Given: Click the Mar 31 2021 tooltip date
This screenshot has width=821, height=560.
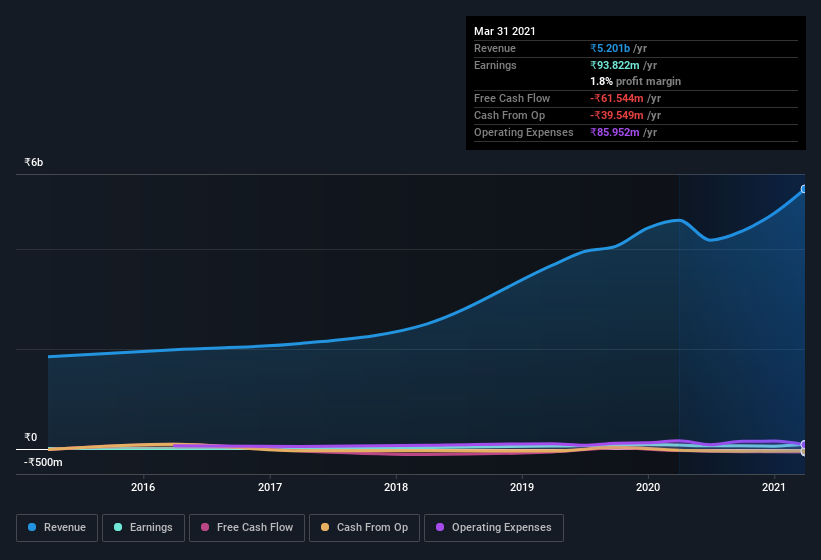Looking at the screenshot, I should [505, 31].
